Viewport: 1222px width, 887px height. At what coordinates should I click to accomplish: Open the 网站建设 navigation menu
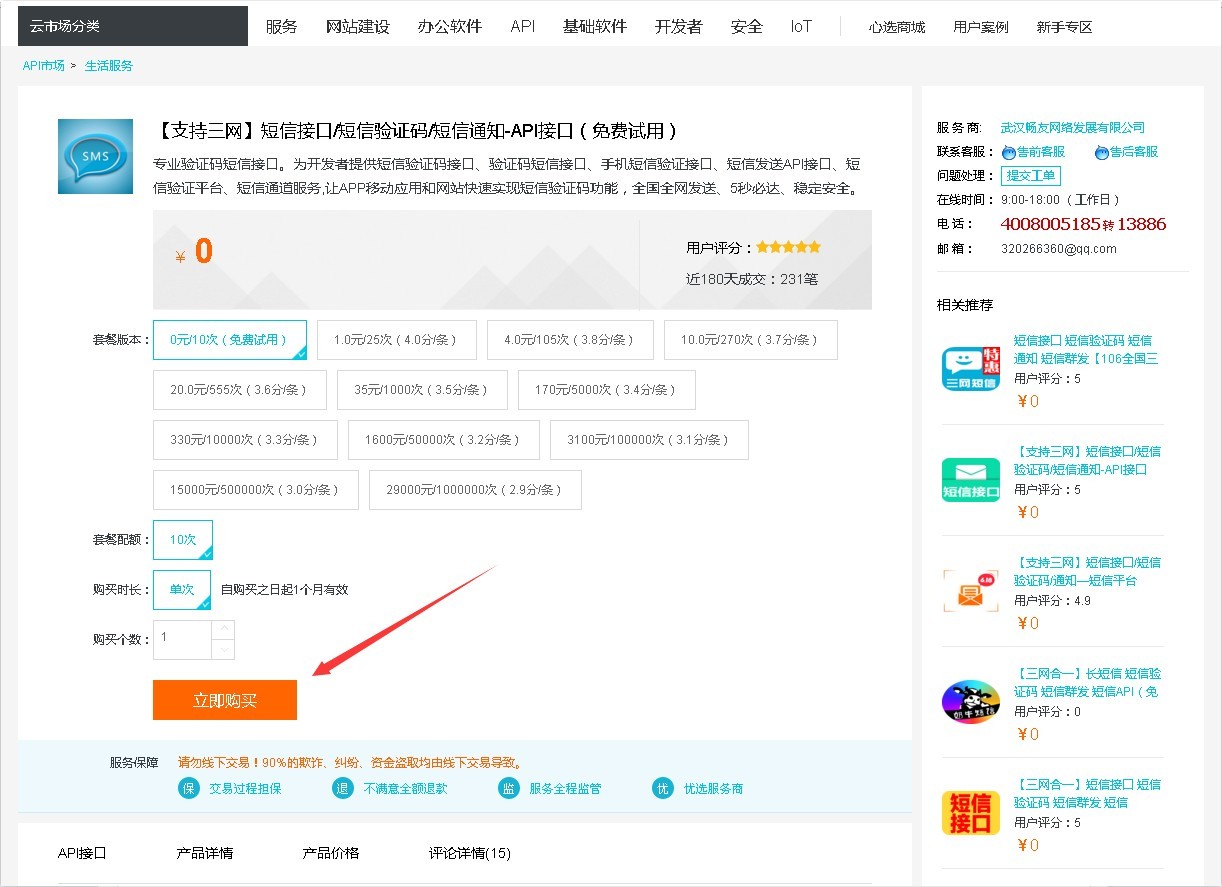[358, 27]
